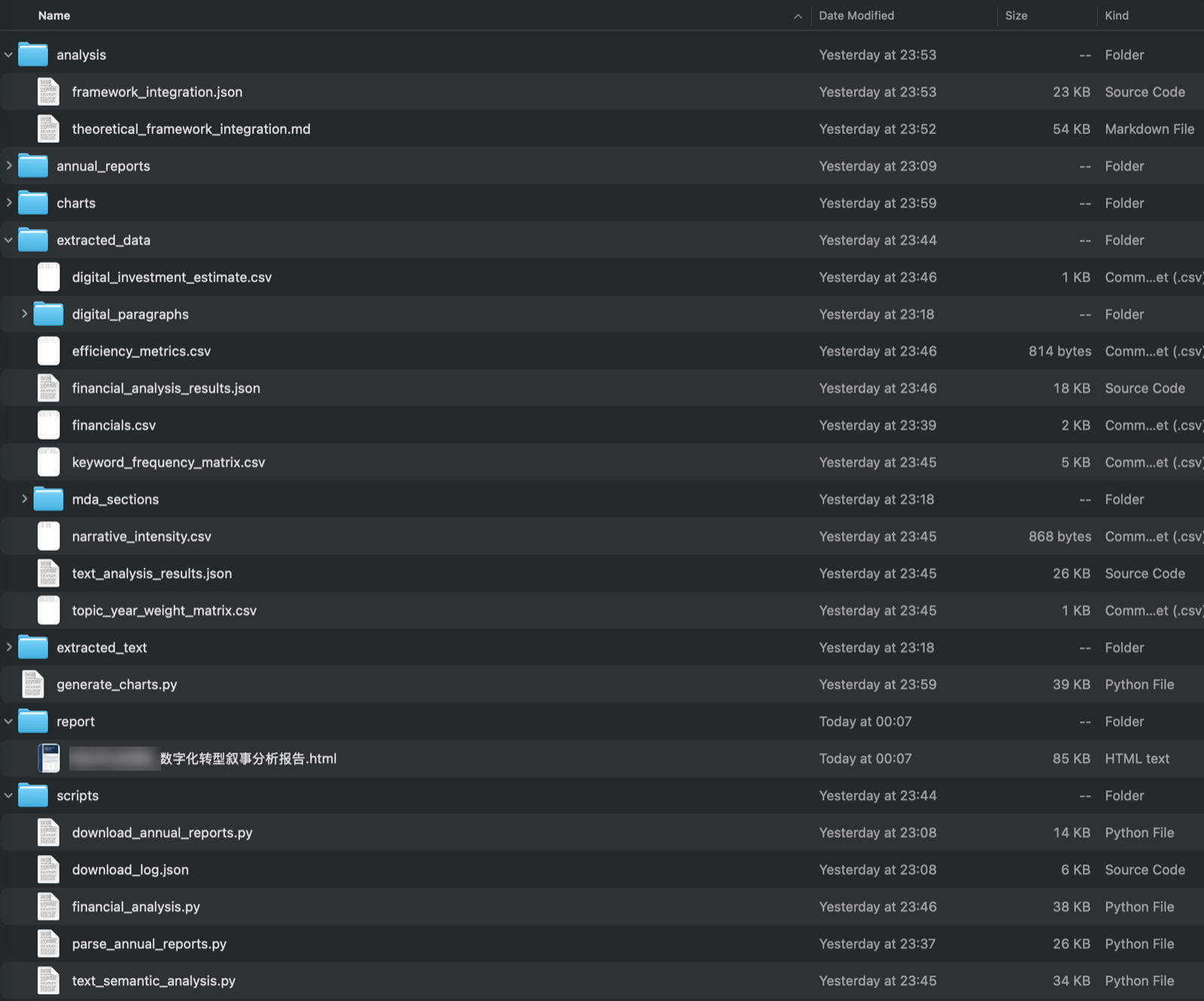The width and height of the screenshot is (1204, 1001).
Task: Click the text_semantic_analysis.py file icon
Action: 49,981
